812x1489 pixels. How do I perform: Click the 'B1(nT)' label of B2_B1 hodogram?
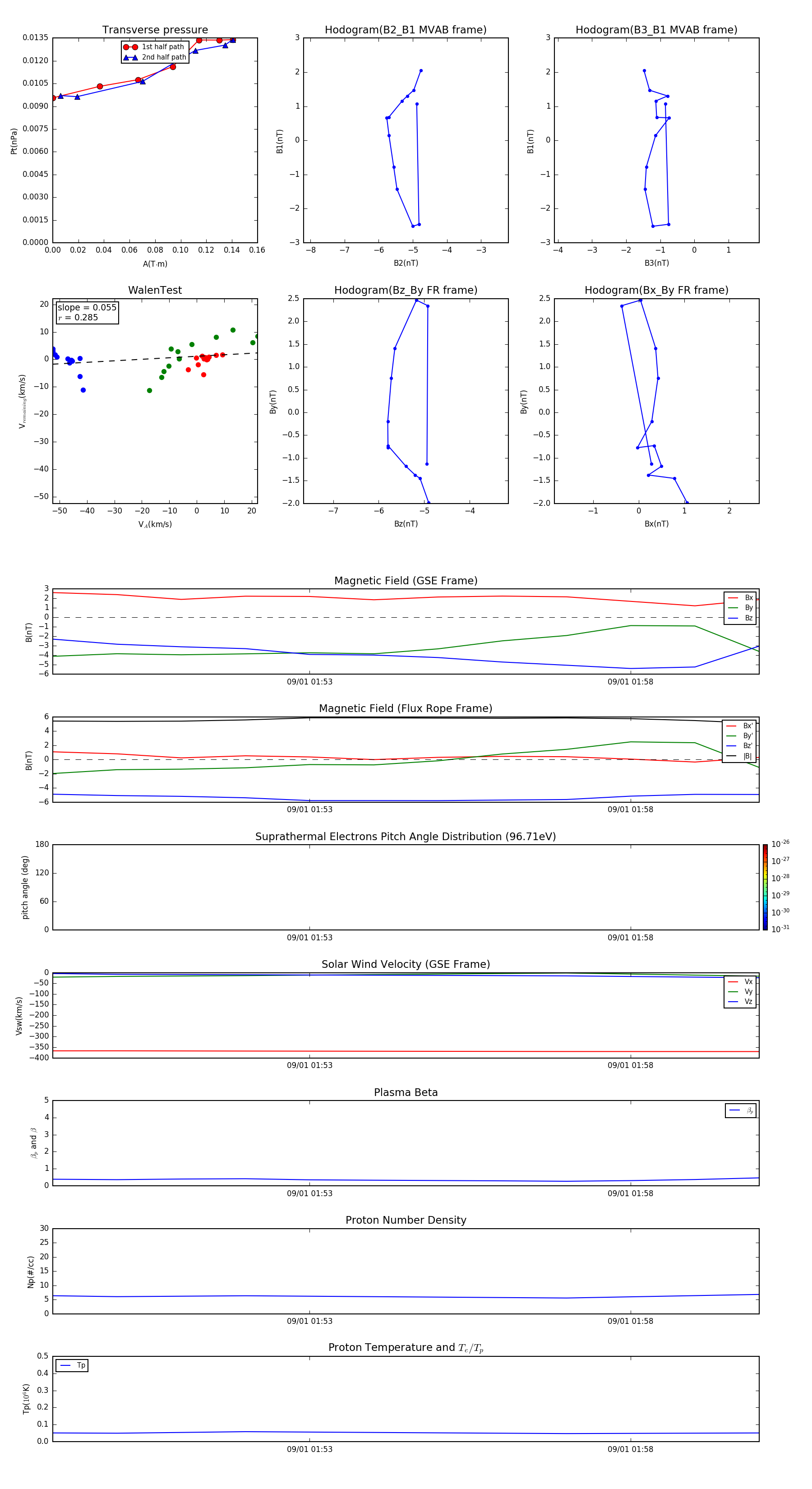tap(280, 141)
